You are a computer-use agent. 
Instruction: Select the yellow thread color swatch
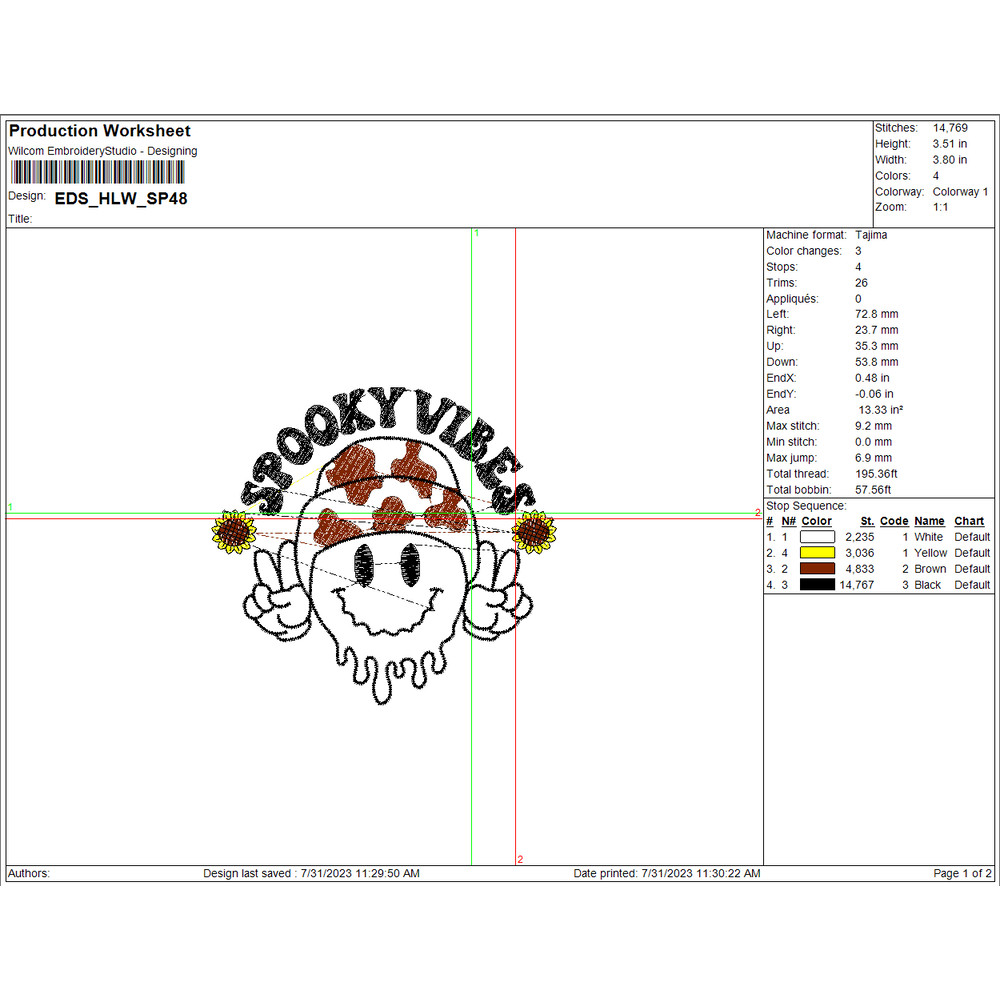[817, 553]
